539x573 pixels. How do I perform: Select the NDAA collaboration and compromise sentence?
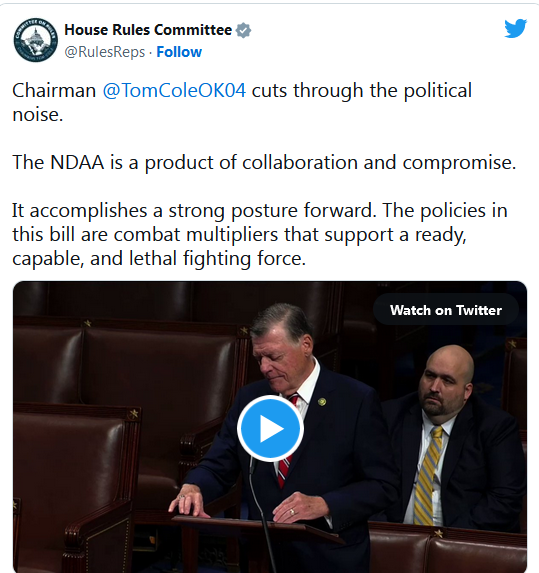coord(264,162)
